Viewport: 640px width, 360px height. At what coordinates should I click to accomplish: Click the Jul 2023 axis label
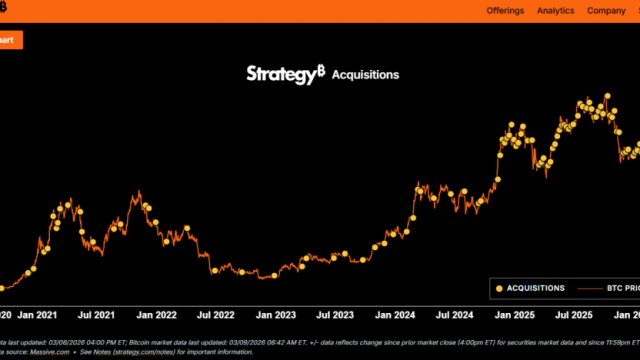[335, 315]
